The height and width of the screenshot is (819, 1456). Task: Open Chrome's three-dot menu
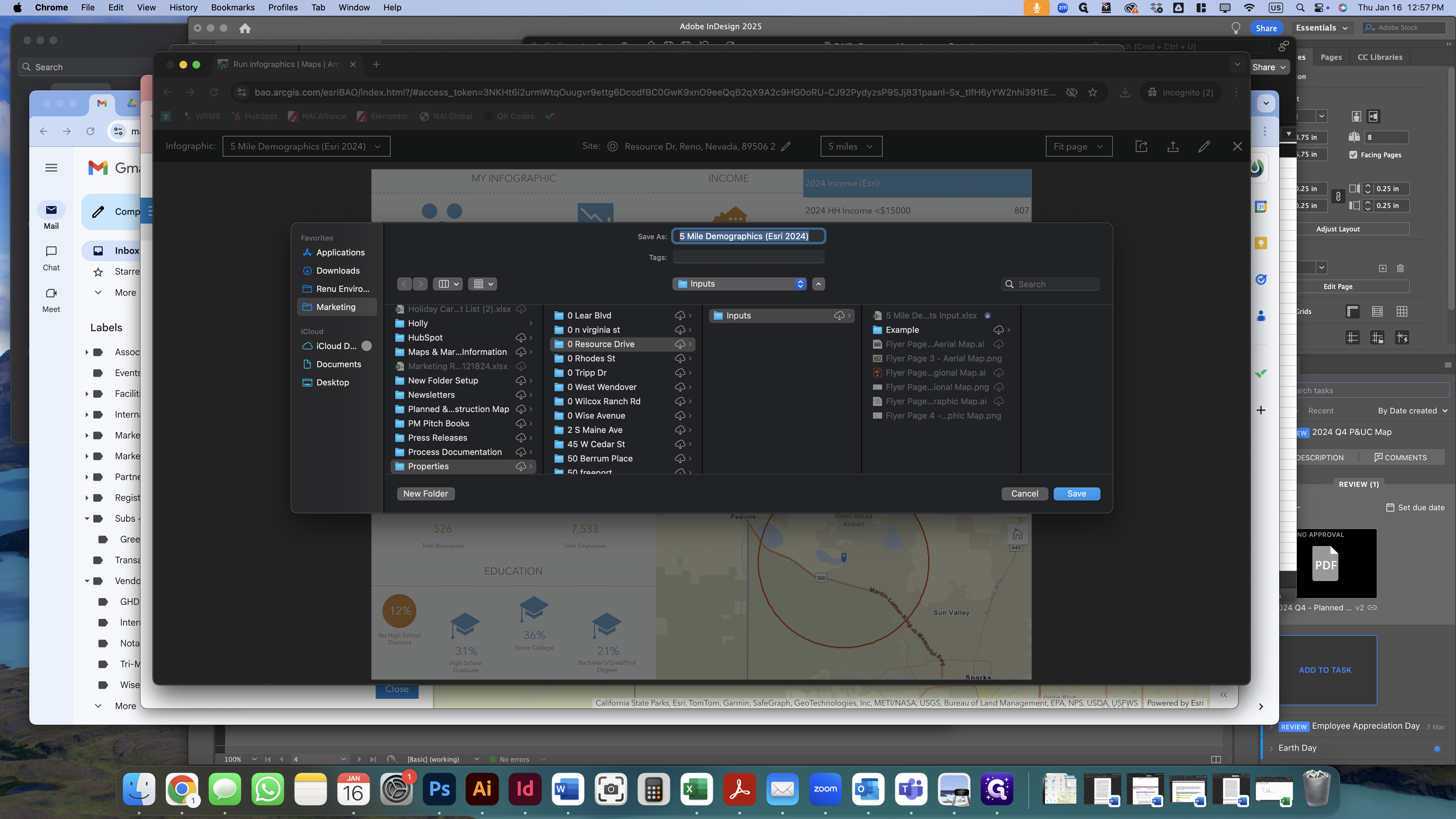pyautogui.click(x=1236, y=92)
